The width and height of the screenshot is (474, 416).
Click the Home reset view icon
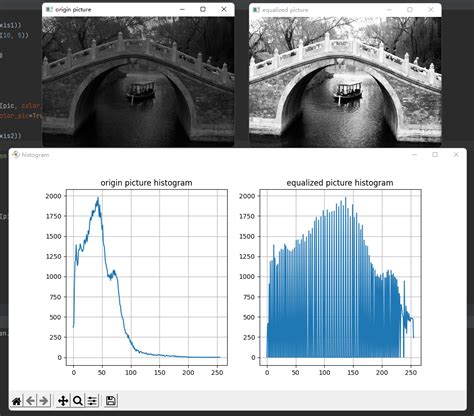coord(16,401)
